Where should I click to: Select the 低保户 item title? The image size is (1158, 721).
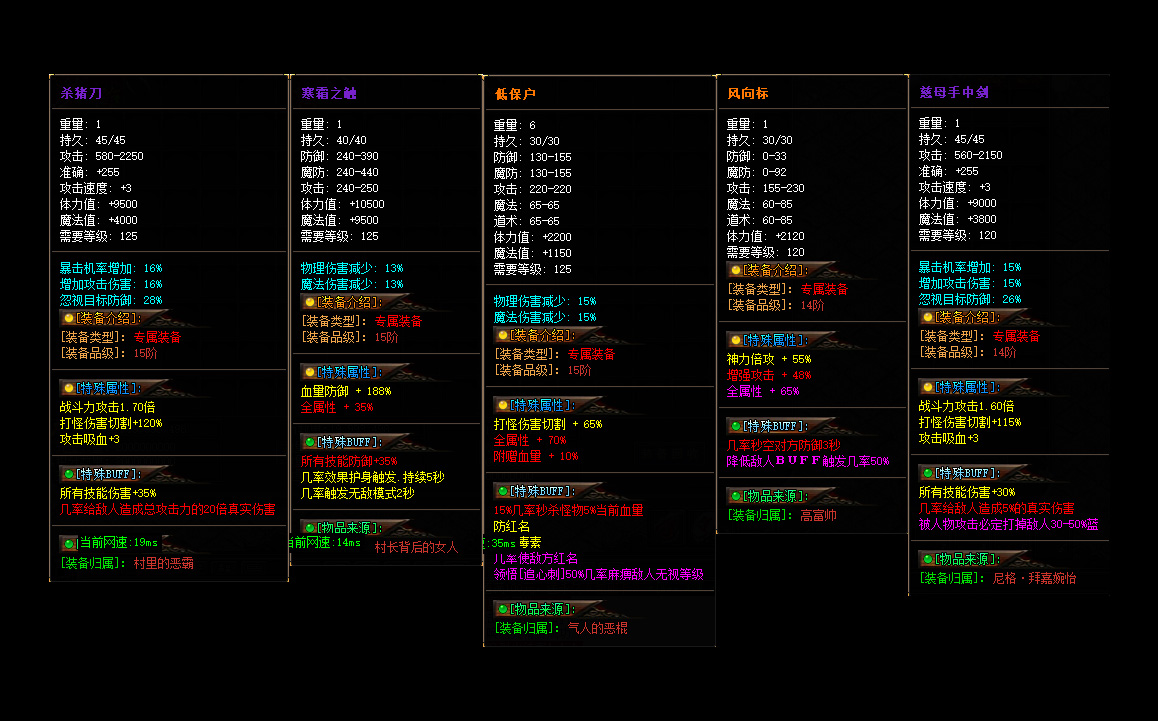515,94
